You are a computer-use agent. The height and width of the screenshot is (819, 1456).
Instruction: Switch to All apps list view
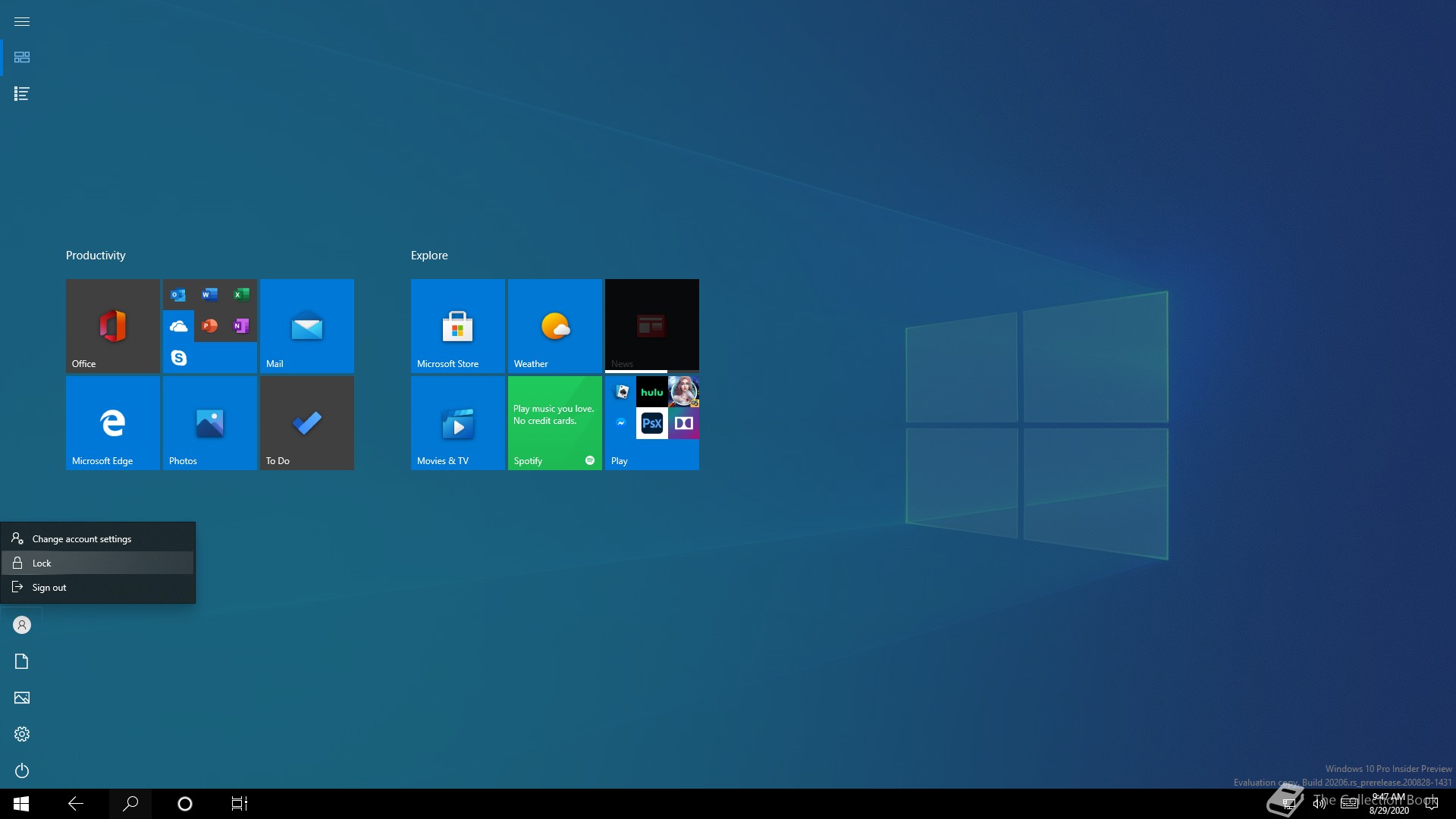pyautogui.click(x=22, y=94)
